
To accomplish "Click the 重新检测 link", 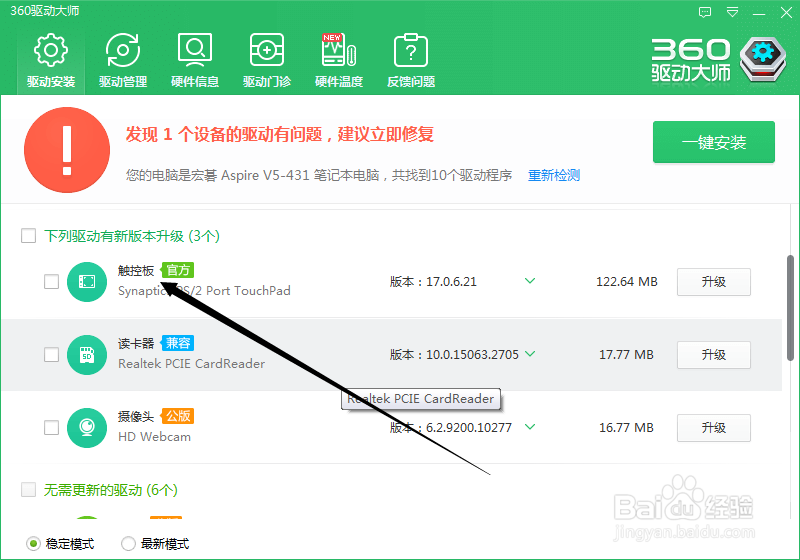I will click(x=554, y=175).
